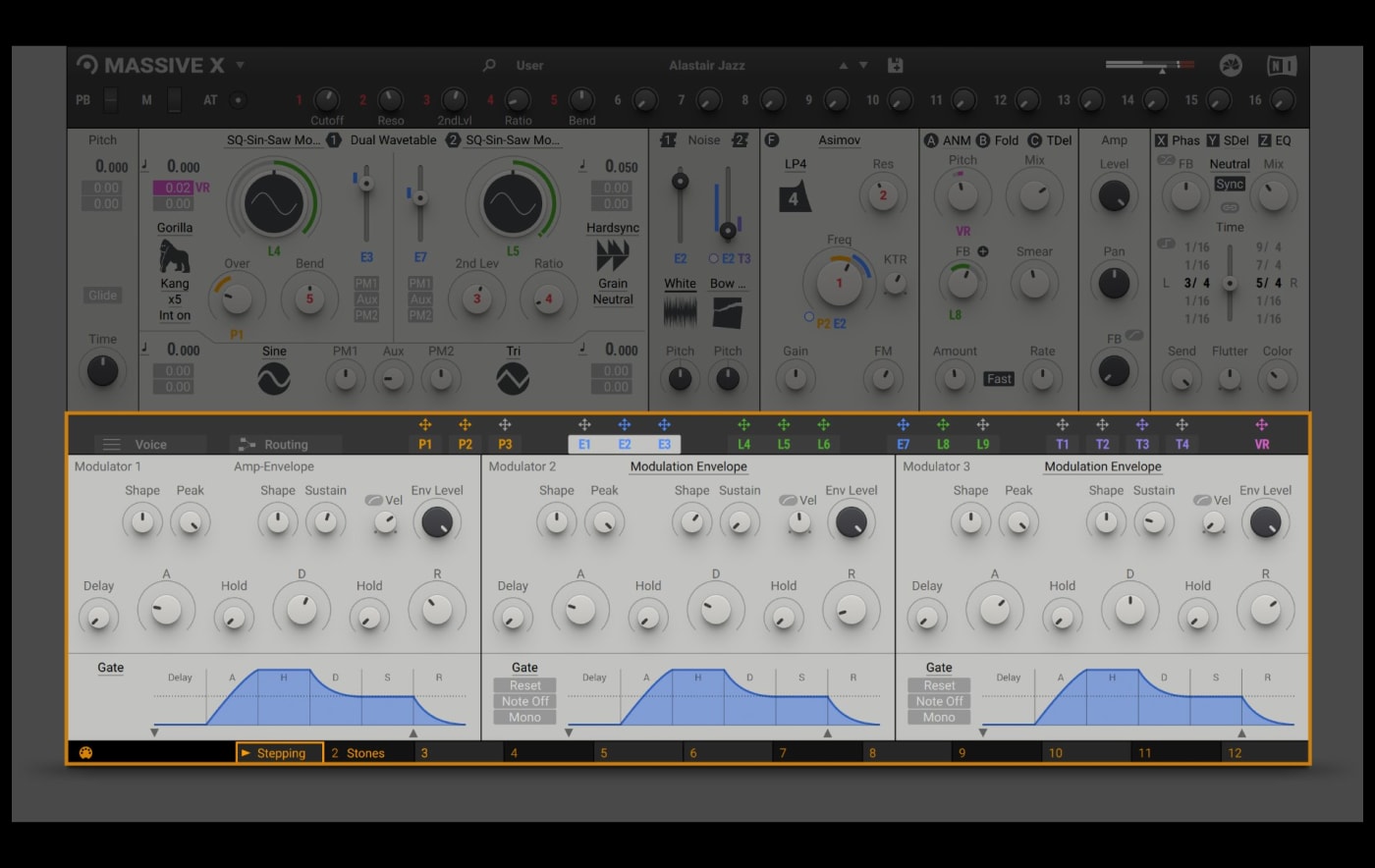Click the T1 tracker assign arrows icon
This screenshot has width=1375, height=868.
click(x=1062, y=425)
